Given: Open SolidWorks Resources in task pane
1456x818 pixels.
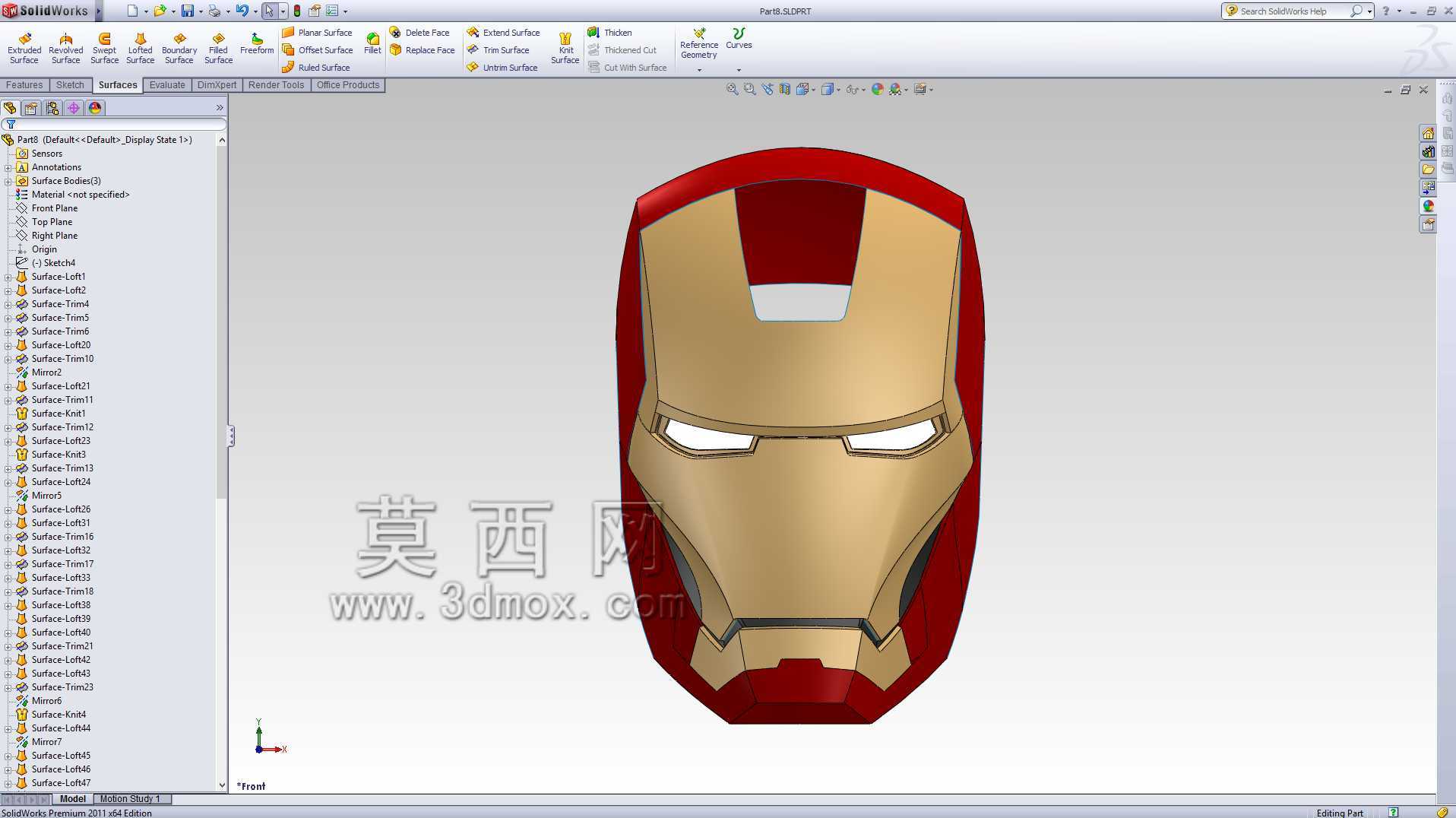Looking at the screenshot, I should [1428, 133].
